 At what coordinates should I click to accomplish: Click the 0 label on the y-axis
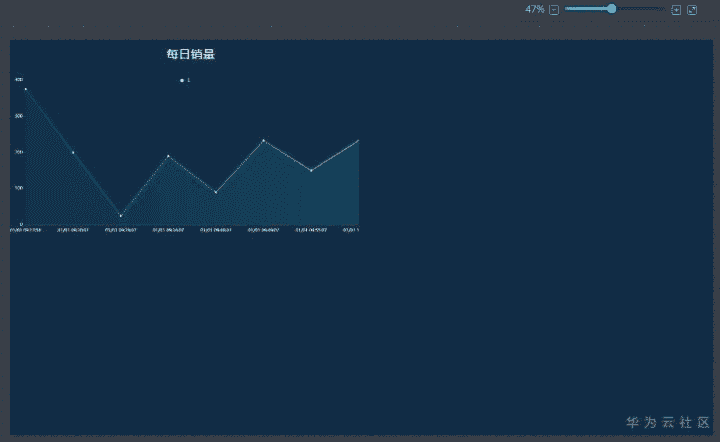20,224
